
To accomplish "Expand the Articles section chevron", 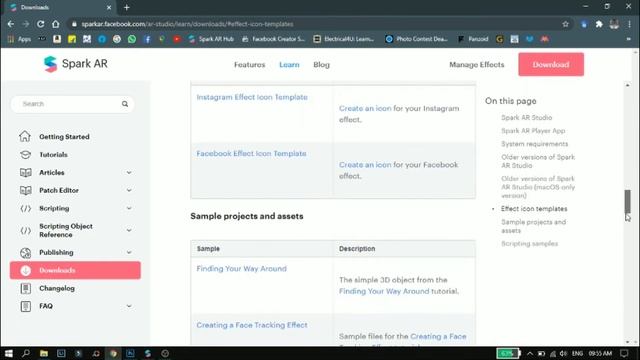I will tap(129, 173).
